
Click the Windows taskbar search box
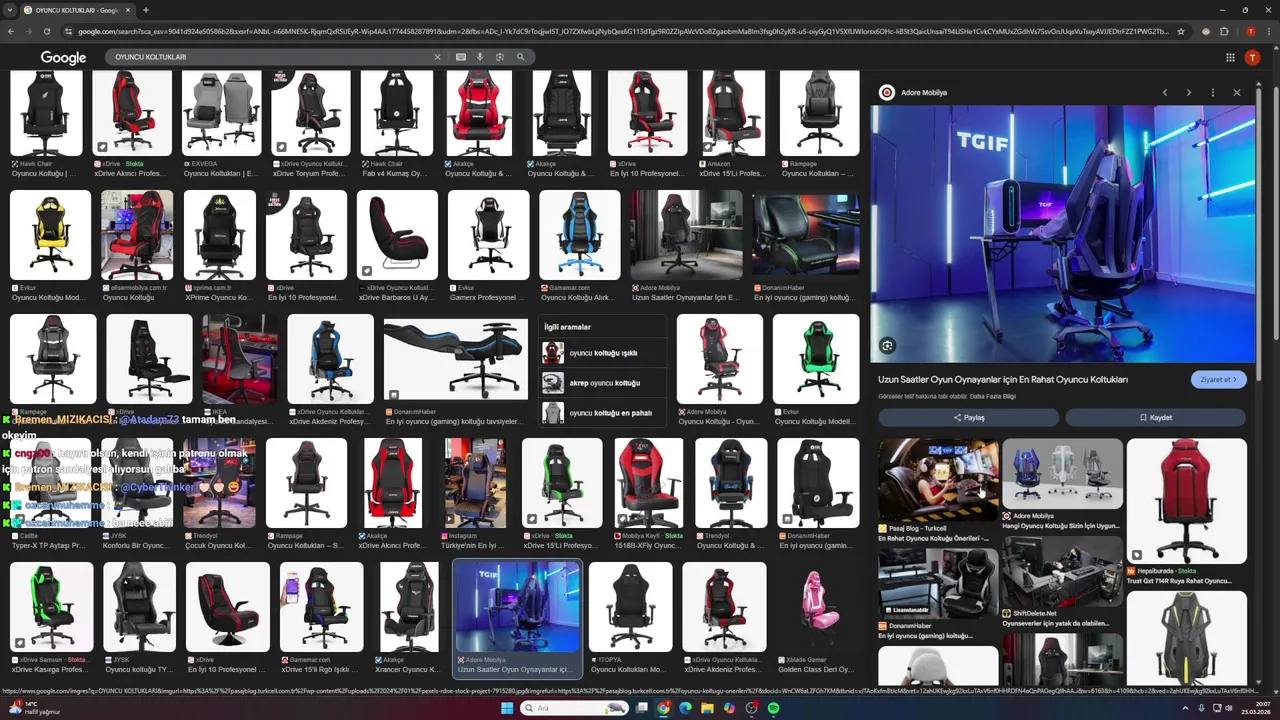tap(575, 708)
